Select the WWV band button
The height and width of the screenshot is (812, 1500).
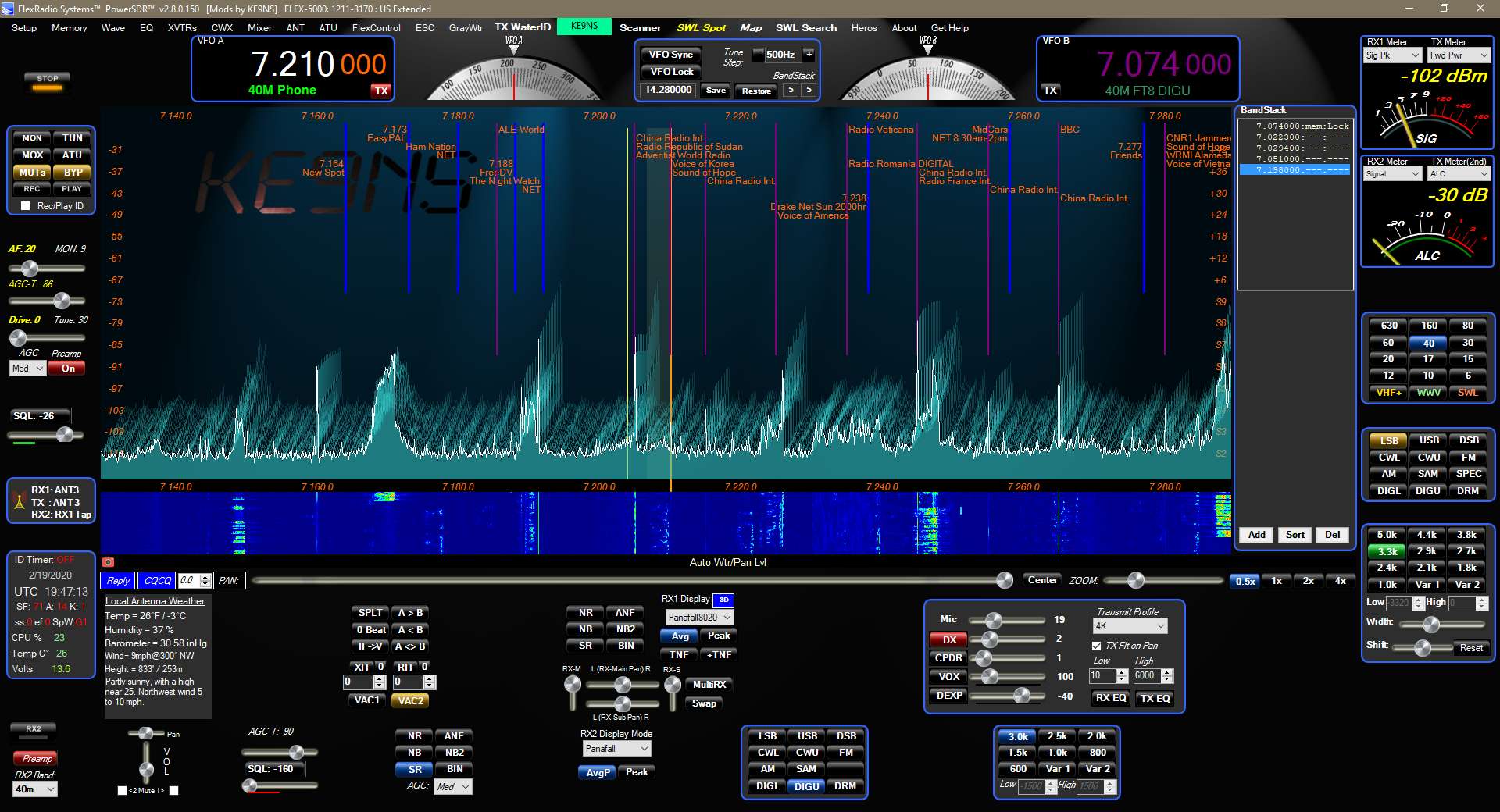pos(1428,393)
